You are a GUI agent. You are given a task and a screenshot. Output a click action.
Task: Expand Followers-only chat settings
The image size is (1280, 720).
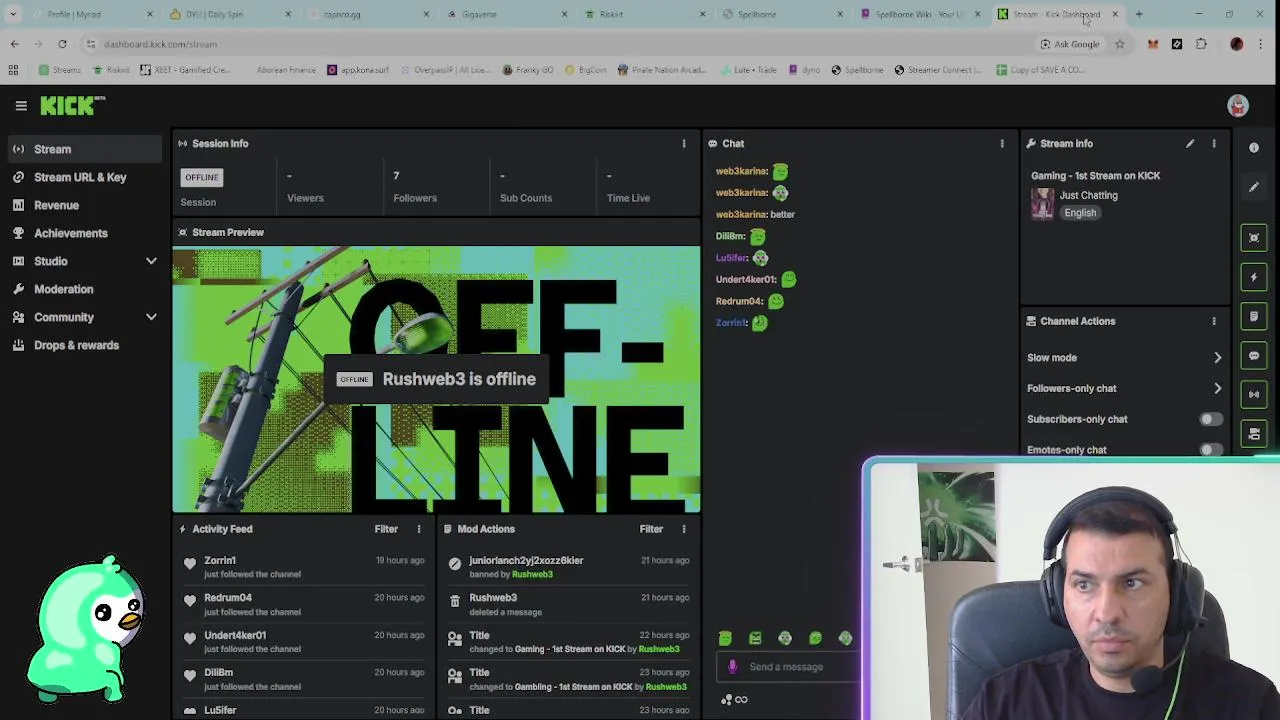pyautogui.click(x=1217, y=388)
